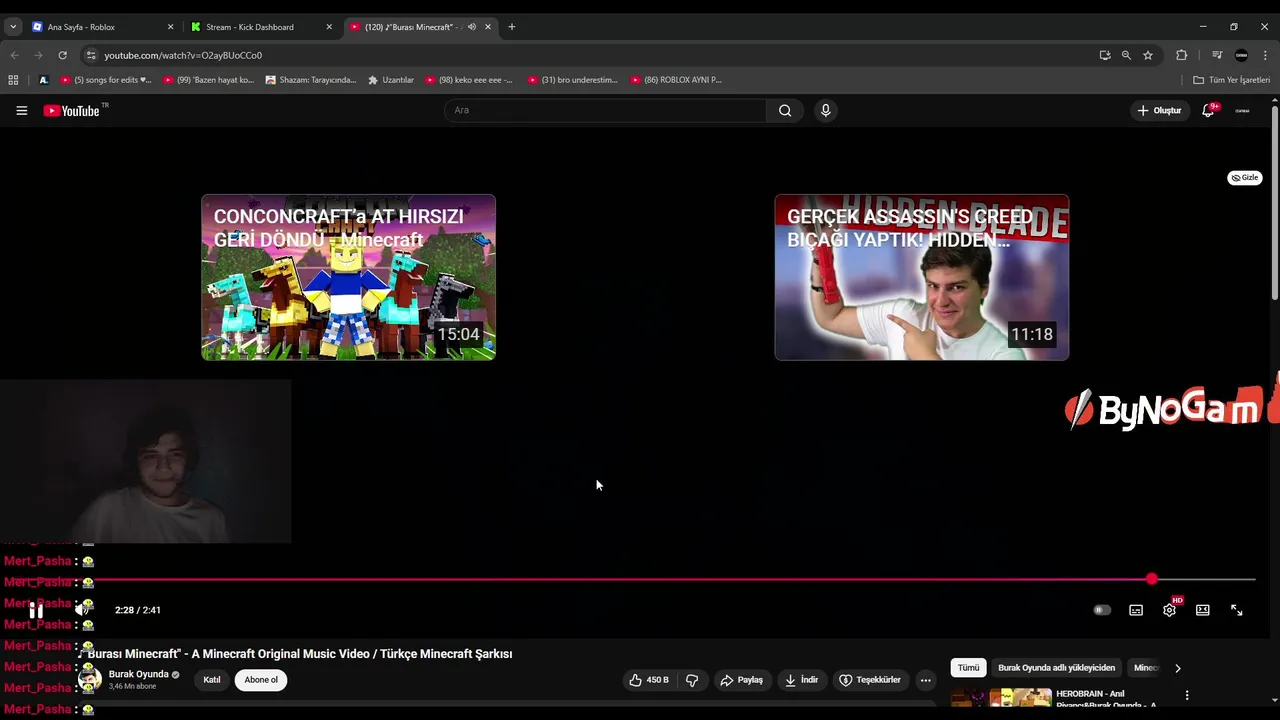
Task: Seek on the red video progress bar
Action: click(x=624, y=579)
